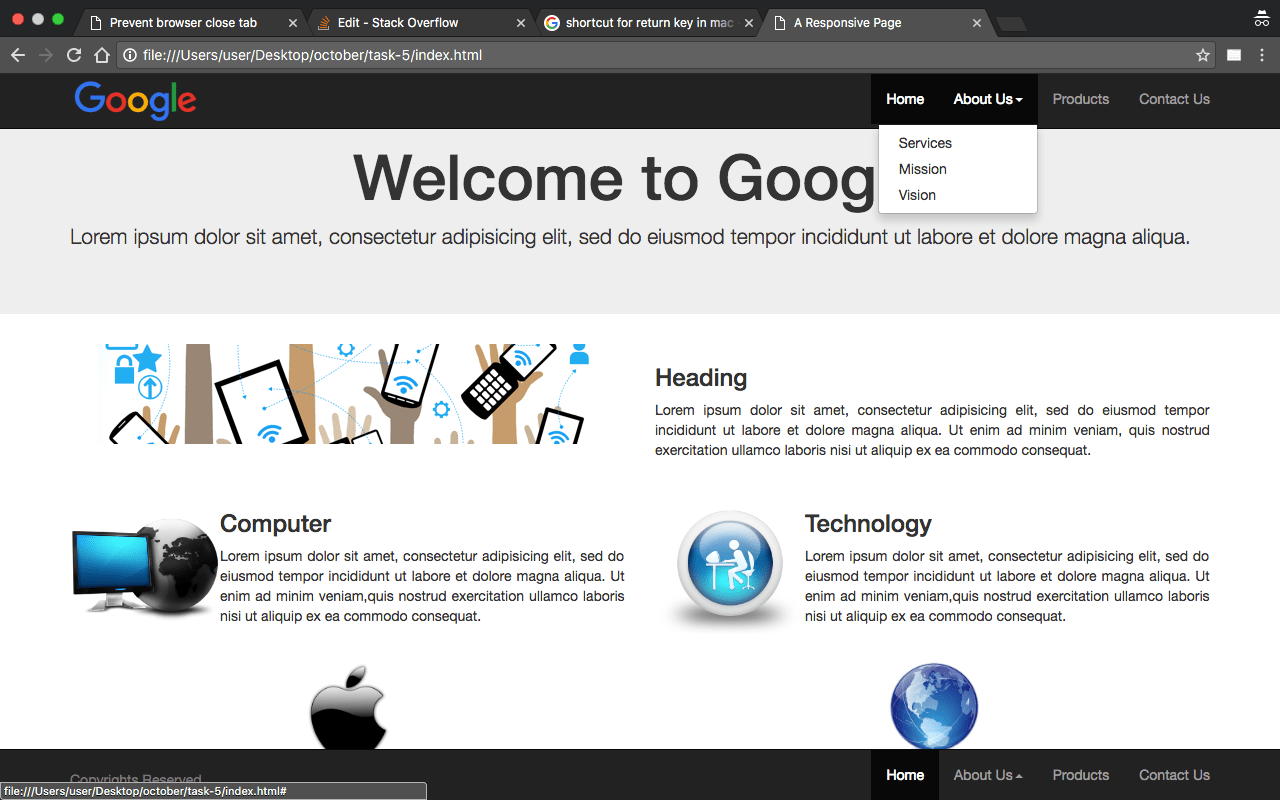The image size is (1280, 800).
Task: Click the page info icon in the address bar
Action: coord(127,55)
